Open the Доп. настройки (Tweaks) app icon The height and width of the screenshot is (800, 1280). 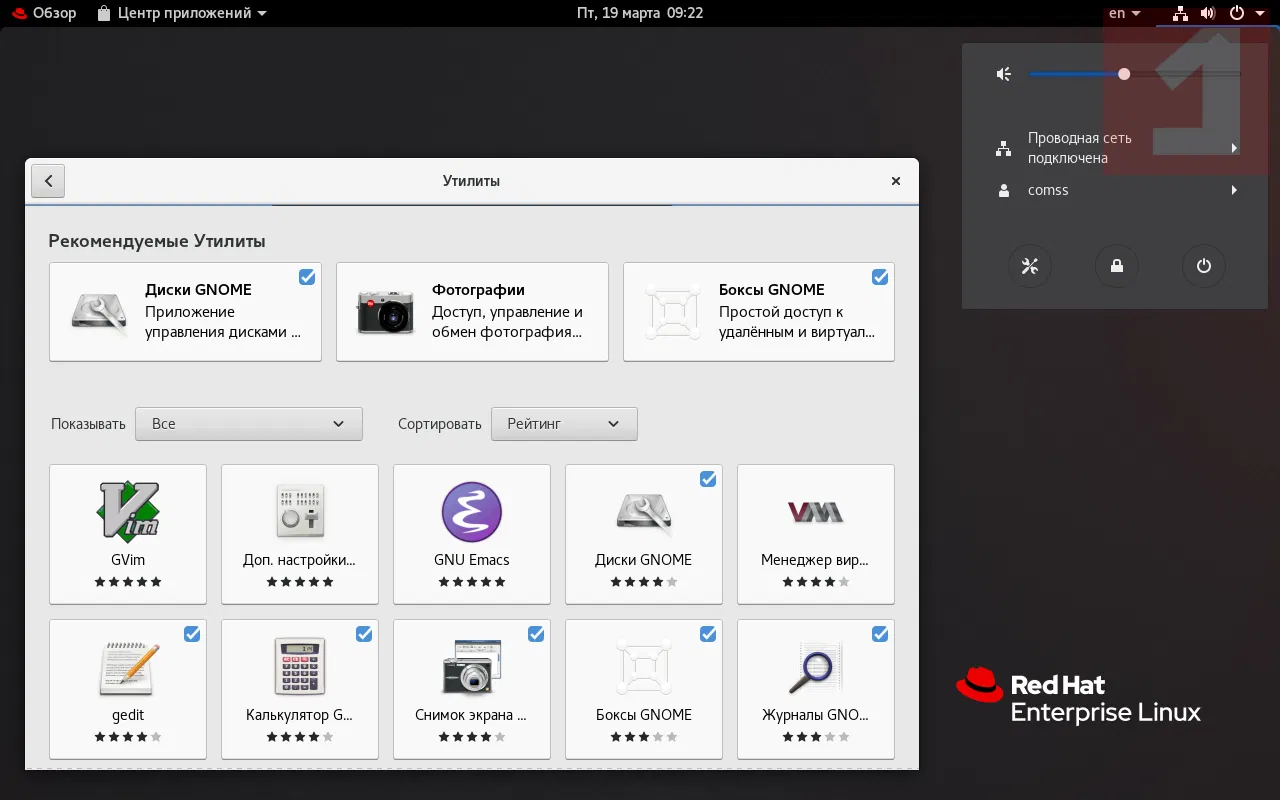[x=300, y=512]
